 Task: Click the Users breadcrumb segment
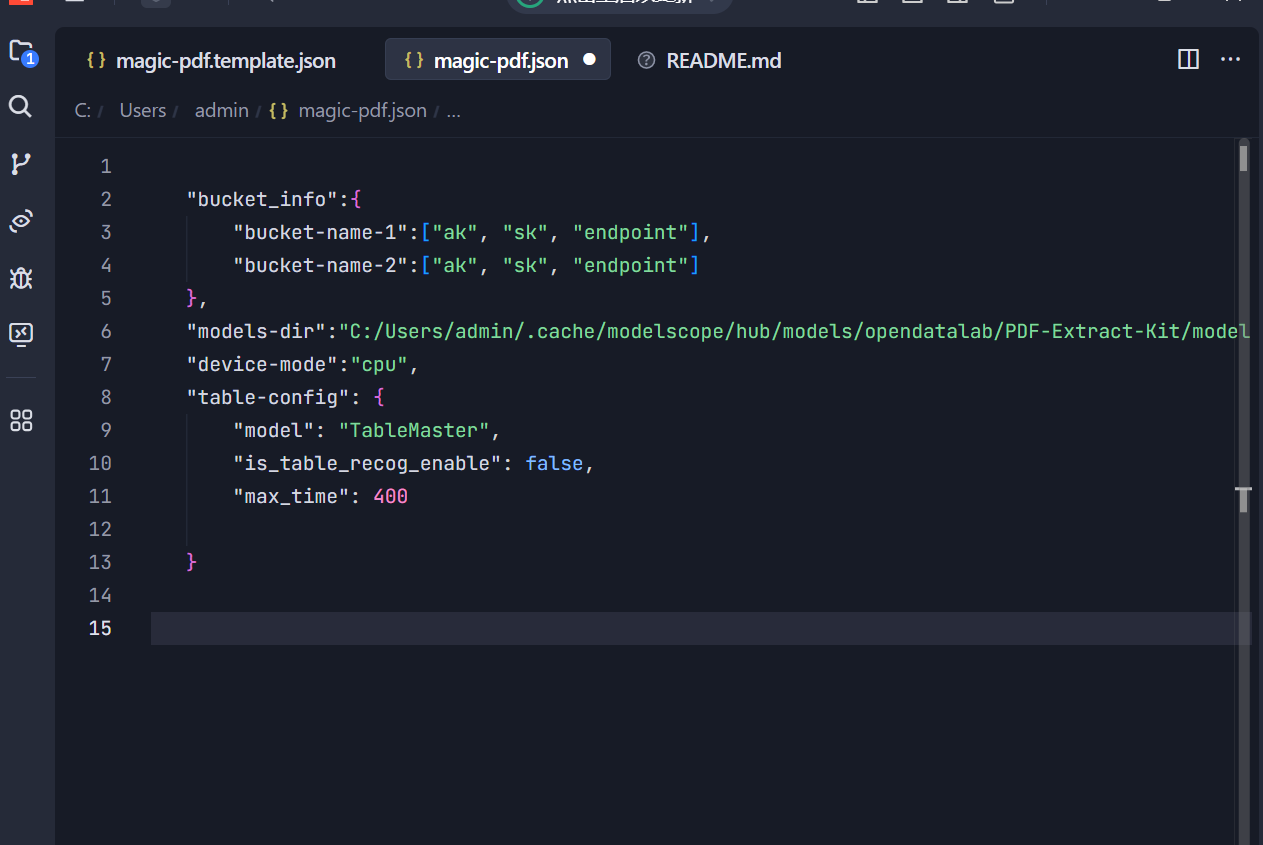(x=143, y=110)
